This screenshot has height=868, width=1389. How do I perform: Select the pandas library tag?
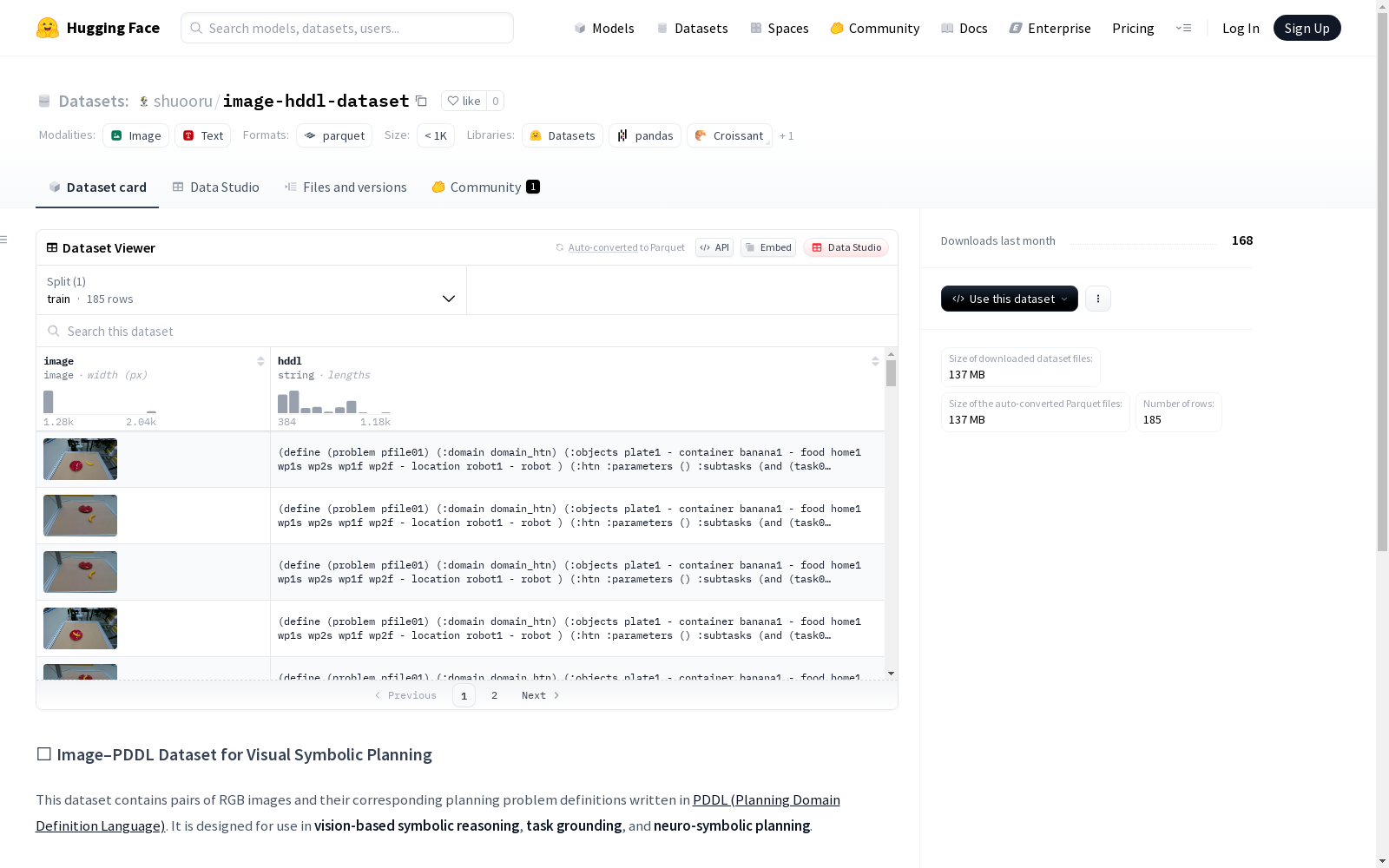point(645,135)
